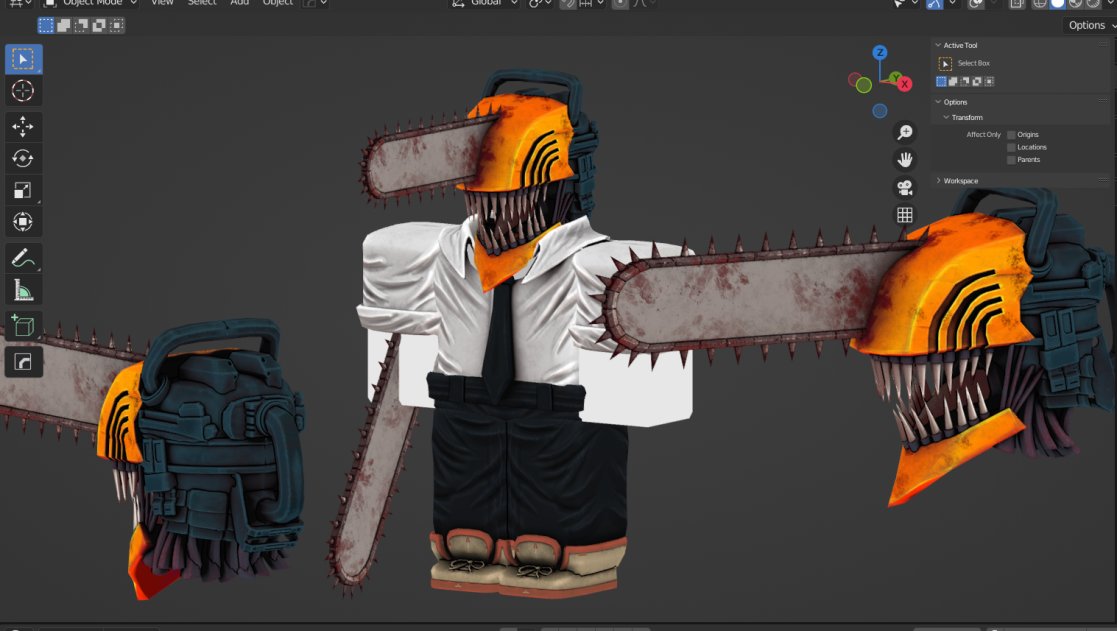Viewport: 1117px width, 631px height.
Task: Grab the Active Tool panel drag handle
Action: click(x=1103, y=43)
